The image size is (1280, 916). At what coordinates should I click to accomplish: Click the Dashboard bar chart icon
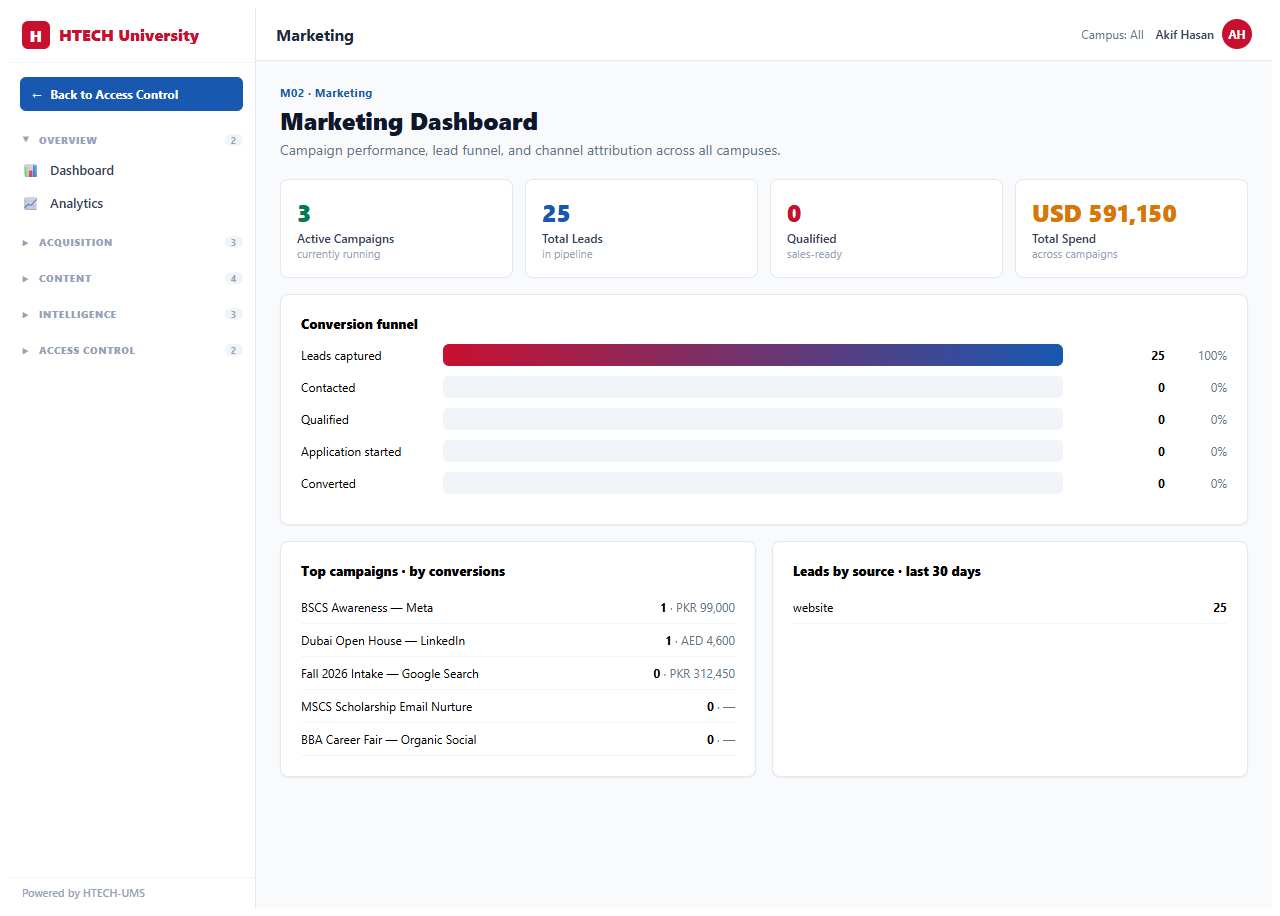click(x=30, y=171)
